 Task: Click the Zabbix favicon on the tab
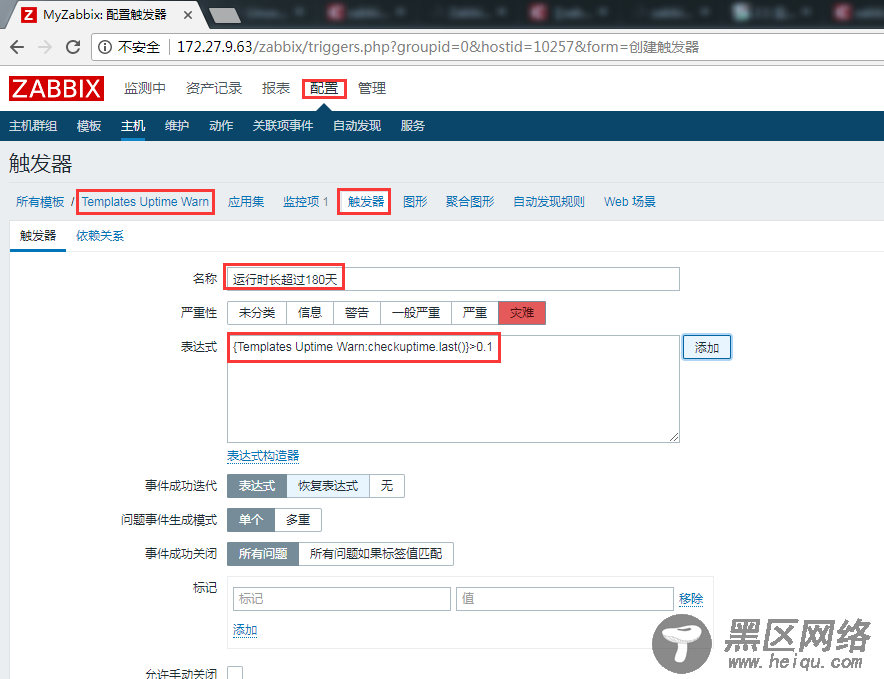[29, 15]
